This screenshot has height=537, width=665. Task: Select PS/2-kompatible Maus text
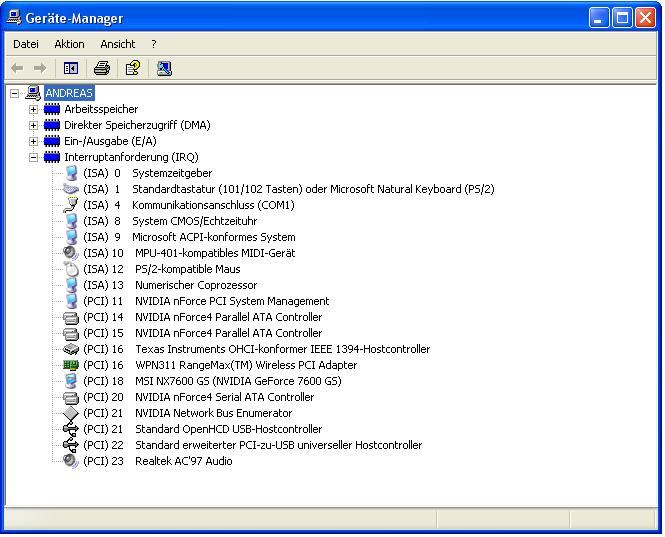(x=187, y=269)
